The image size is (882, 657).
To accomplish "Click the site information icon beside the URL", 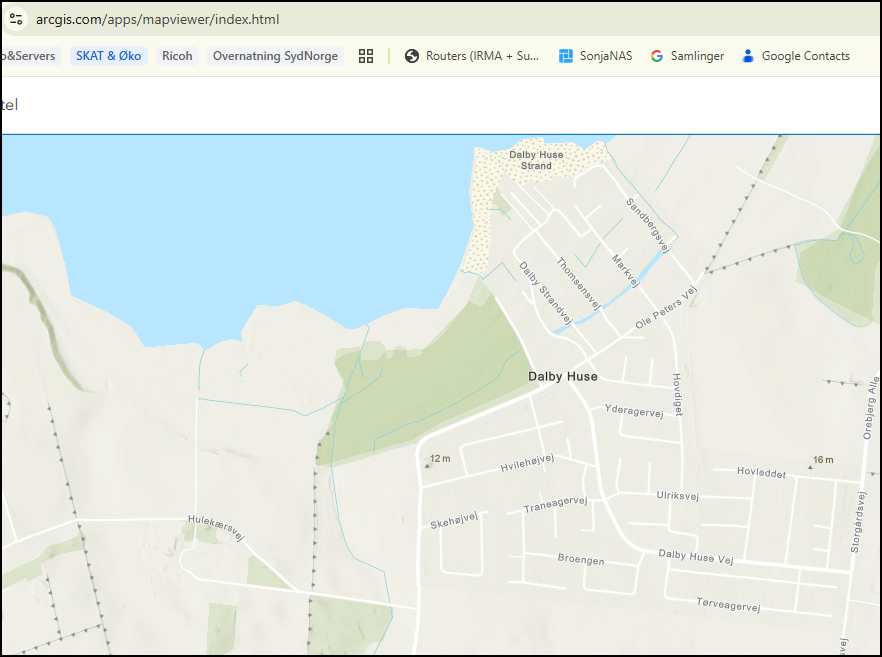I will point(15,19).
